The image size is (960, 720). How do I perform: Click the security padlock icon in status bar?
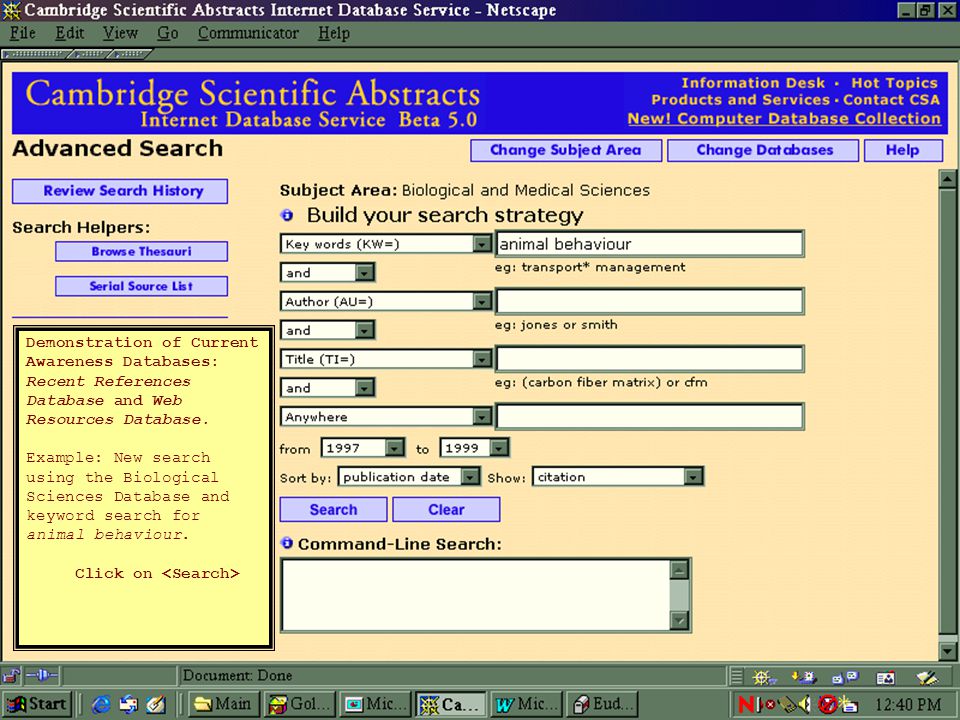point(11,676)
